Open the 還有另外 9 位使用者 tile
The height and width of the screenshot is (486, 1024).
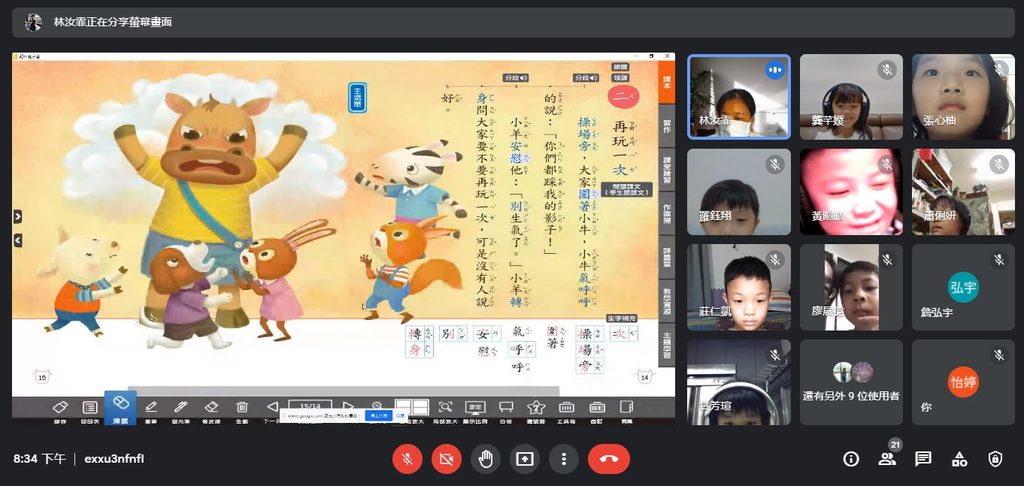[x=851, y=382]
